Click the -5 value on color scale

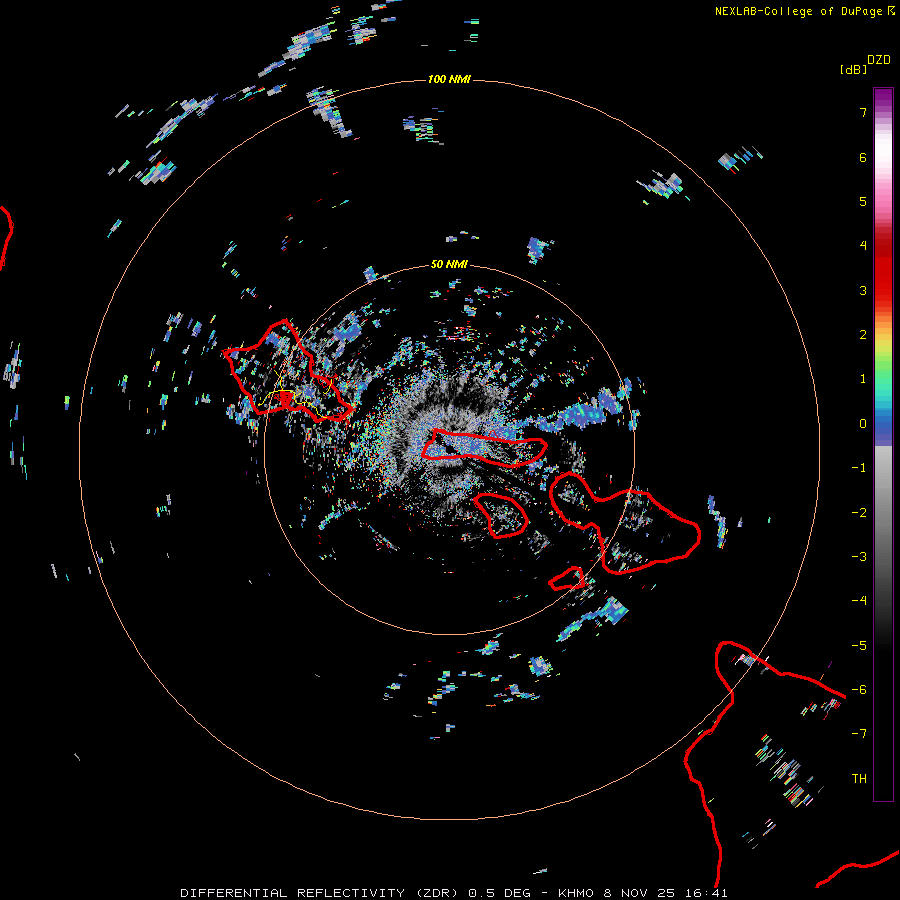(x=859, y=646)
